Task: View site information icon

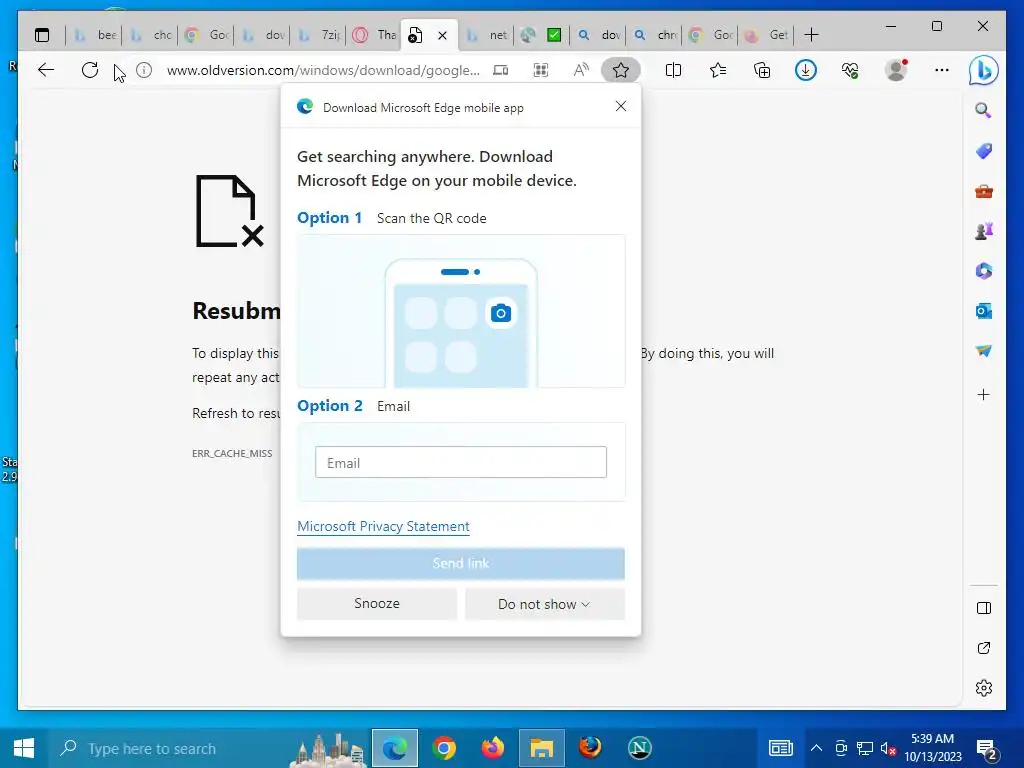Action: (x=144, y=70)
